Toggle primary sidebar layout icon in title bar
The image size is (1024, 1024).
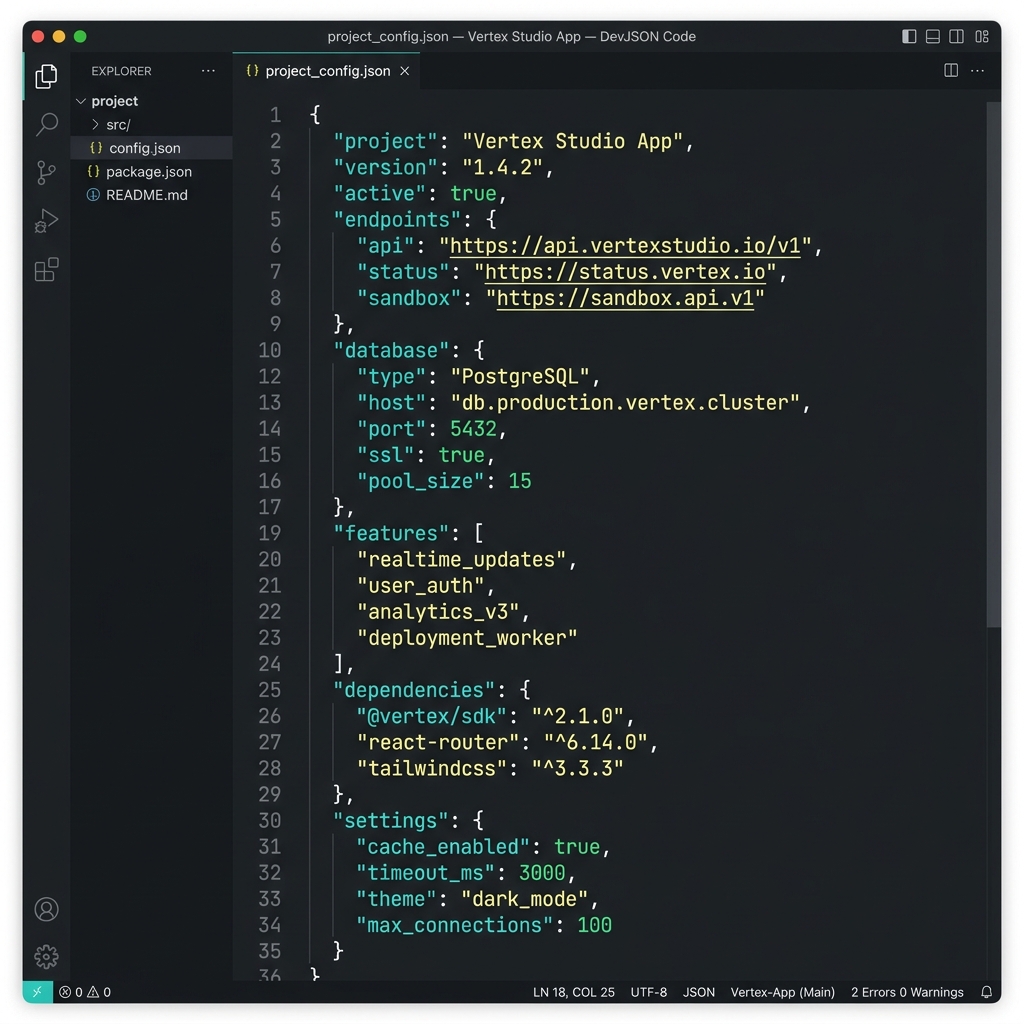pyautogui.click(x=909, y=37)
